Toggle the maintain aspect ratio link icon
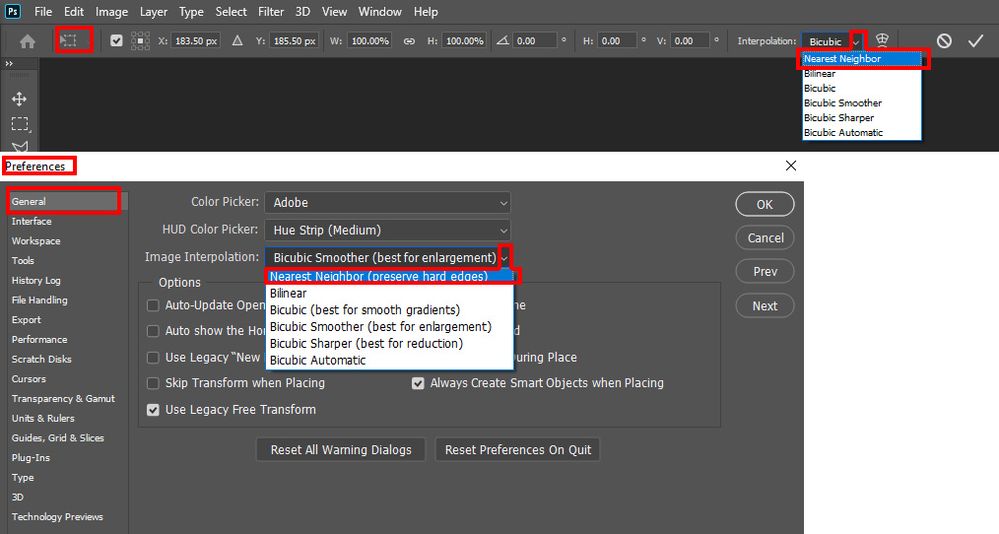Screen dimensions: 999x534 coord(409,41)
